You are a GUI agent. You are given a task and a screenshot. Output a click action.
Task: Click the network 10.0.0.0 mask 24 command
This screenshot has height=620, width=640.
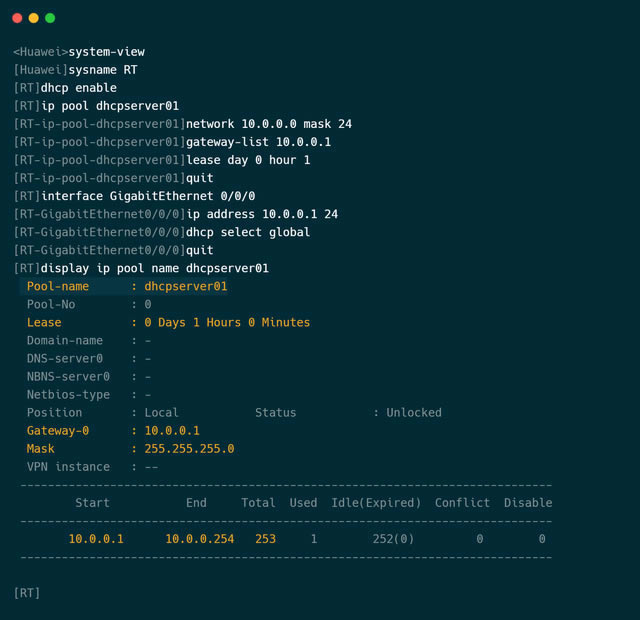point(268,124)
